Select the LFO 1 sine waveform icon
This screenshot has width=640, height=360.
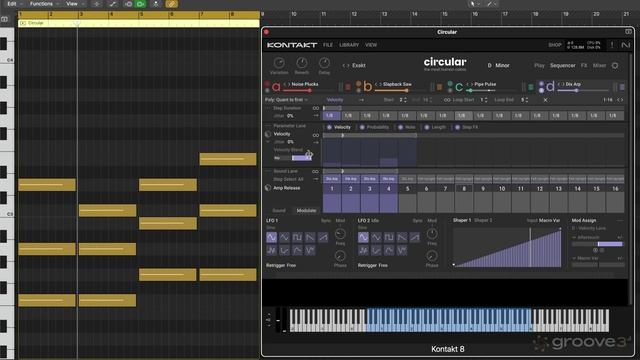pyautogui.click(x=271, y=237)
